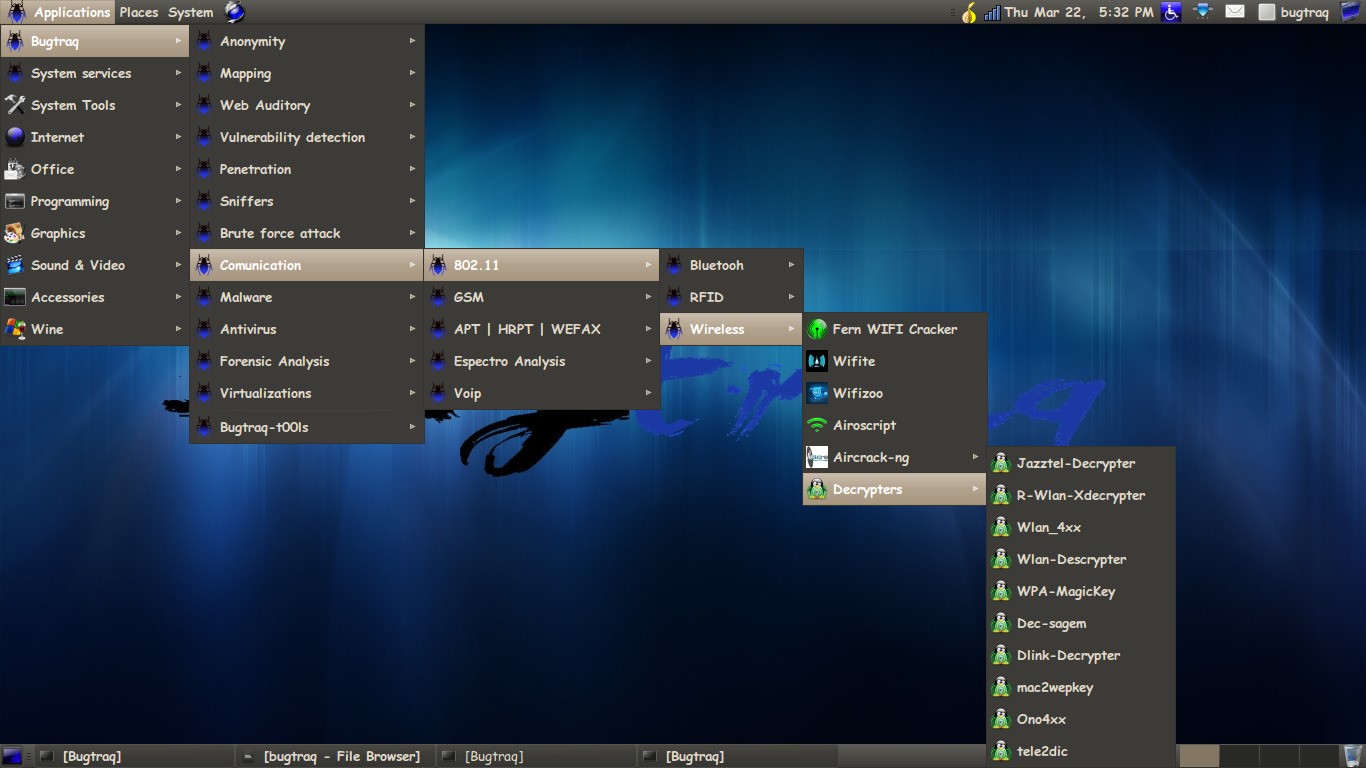
Task: Click the accessibility wheelchair icon in the panel
Action: [1170, 12]
